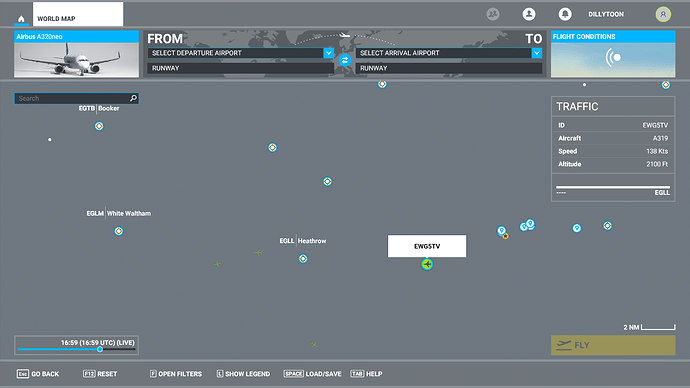Open the notifications bell icon
Screen dimensions: 690x388
565,14
